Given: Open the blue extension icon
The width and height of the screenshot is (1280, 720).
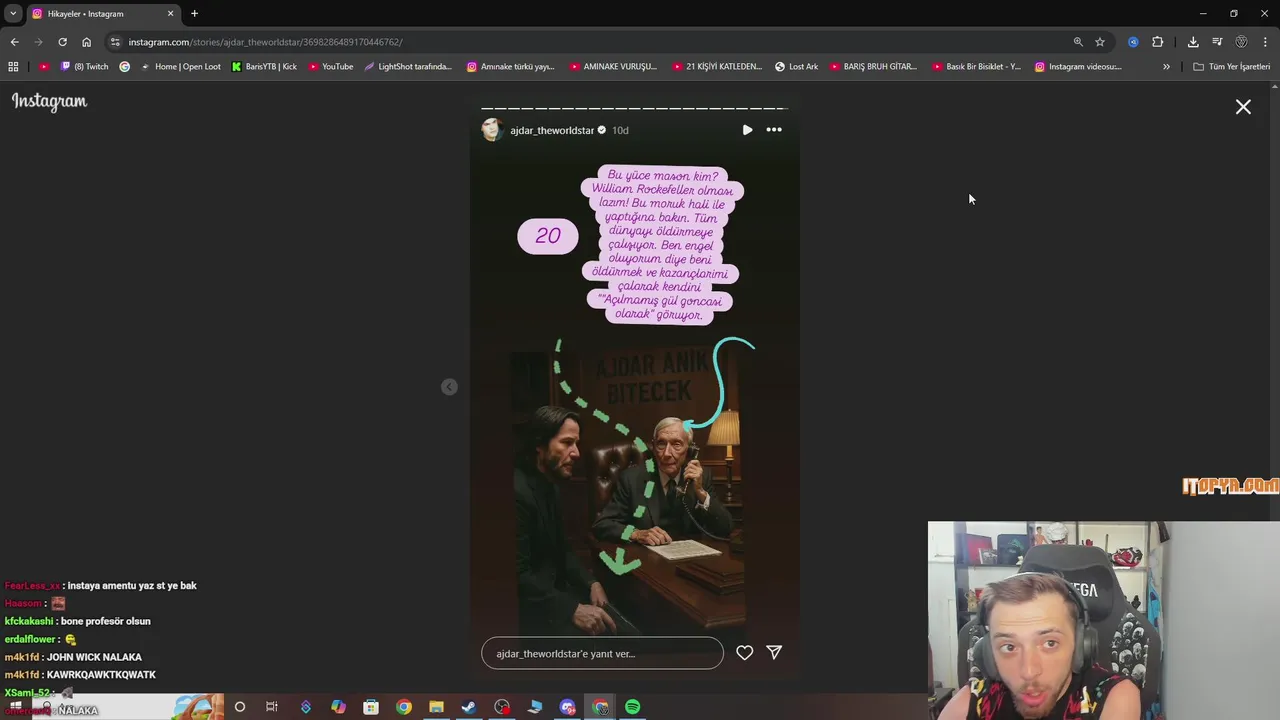Looking at the screenshot, I should [1133, 42].
